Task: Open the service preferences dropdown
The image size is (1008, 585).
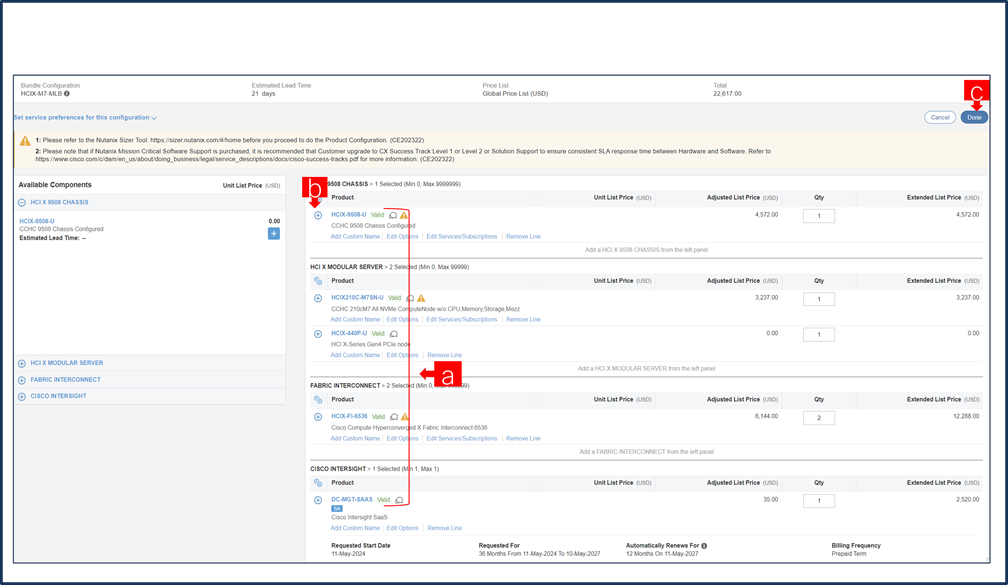Action: pyautogui.click(x=85, y=118)
